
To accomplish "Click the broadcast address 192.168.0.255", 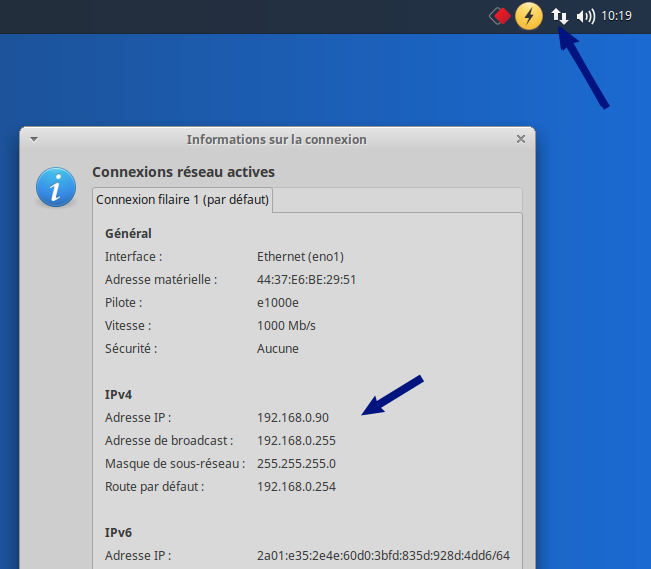I will (x=296, y=440).
